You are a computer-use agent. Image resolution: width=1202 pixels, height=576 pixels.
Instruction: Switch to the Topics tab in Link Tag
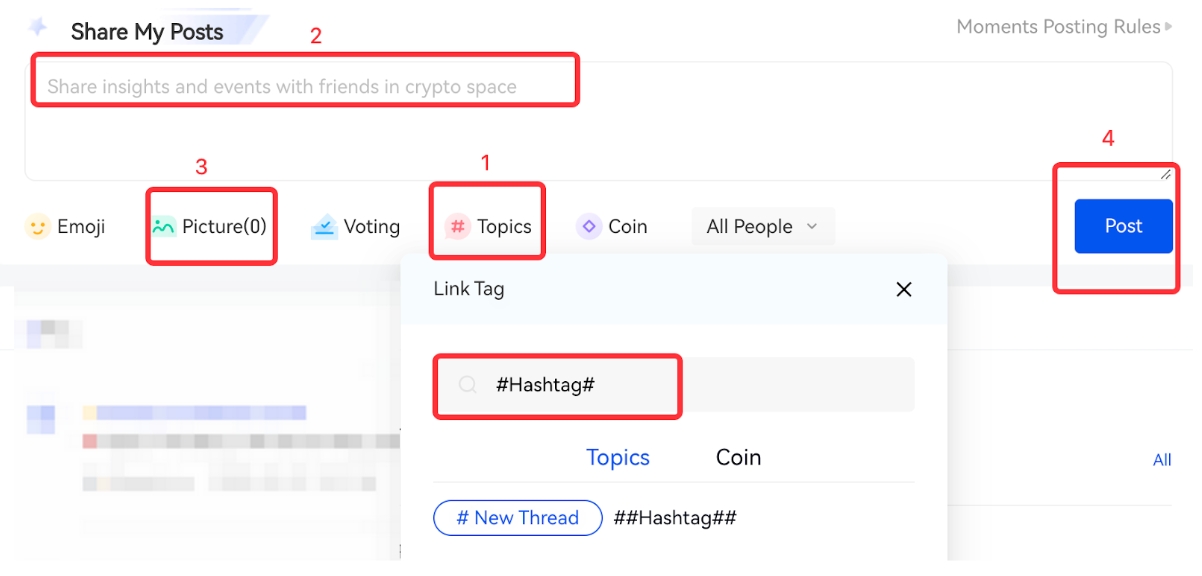[x=618, y=457]
